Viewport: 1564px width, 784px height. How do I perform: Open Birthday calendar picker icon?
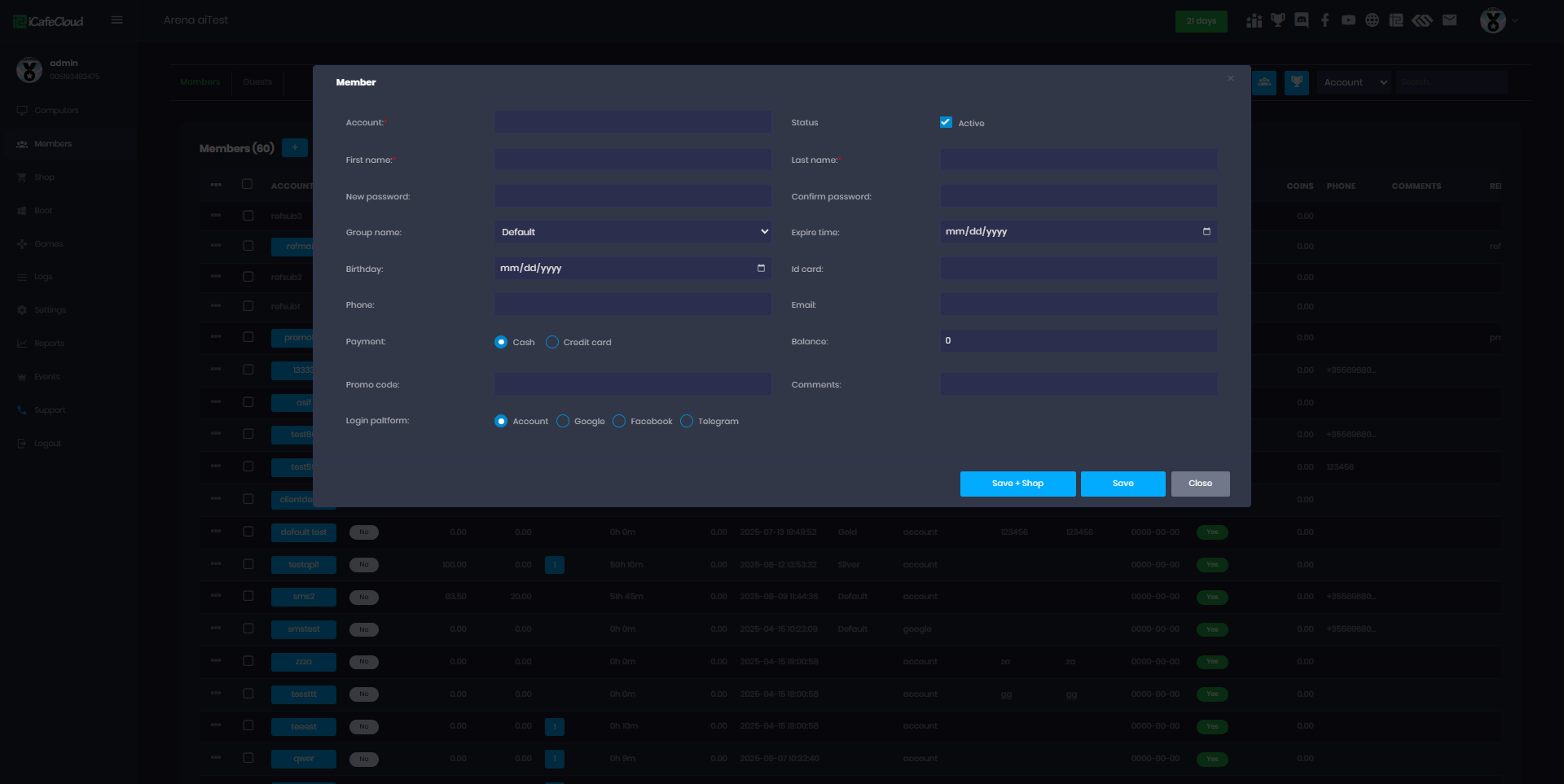(x=761, y=268)
